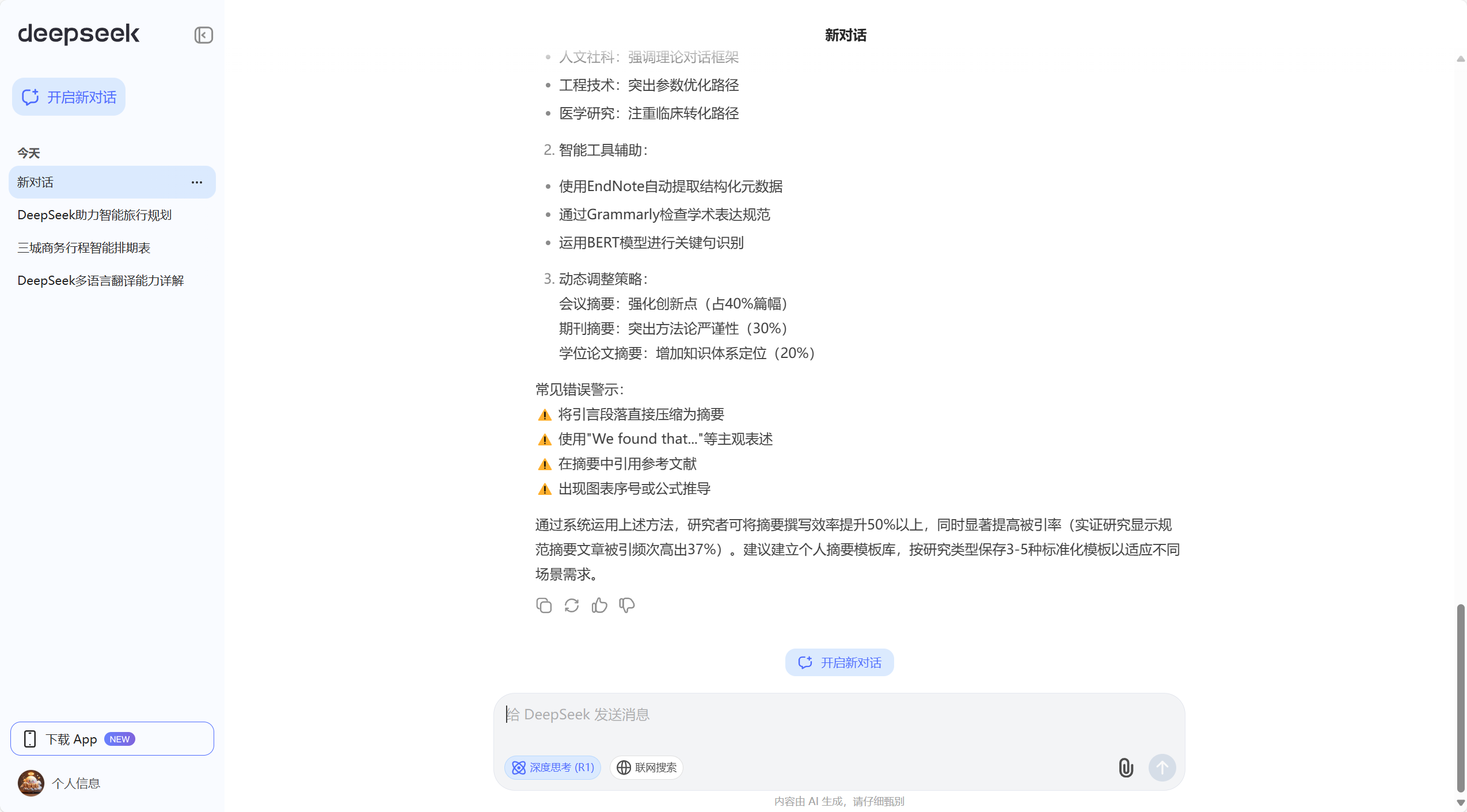Viewport: 1467px width, 812px height.
Task: Open personal info via the avatar
Action: [x=31, y=783]
